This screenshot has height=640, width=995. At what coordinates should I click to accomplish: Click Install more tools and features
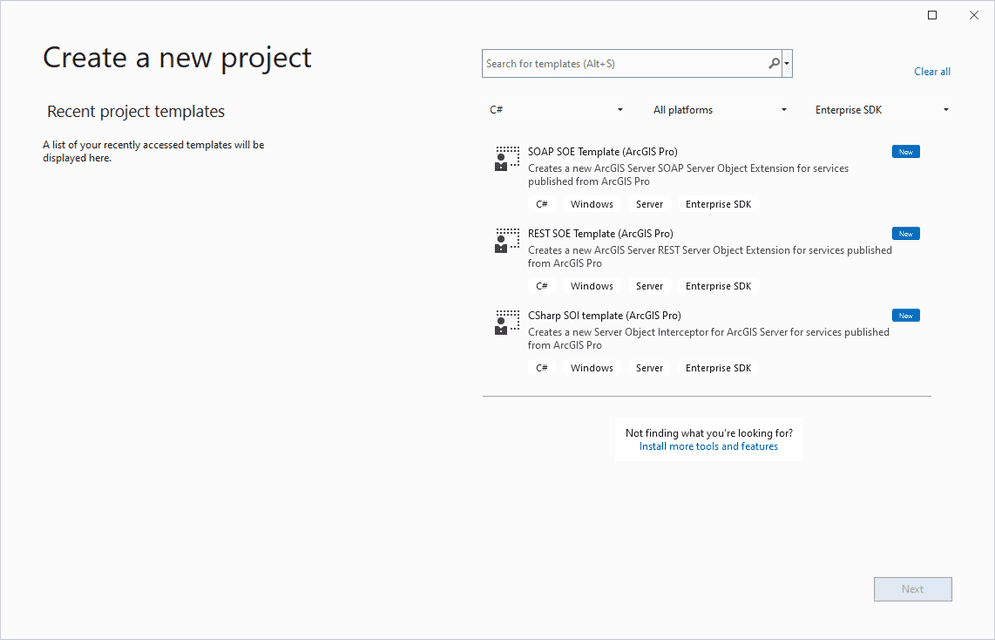pos(708,447)
